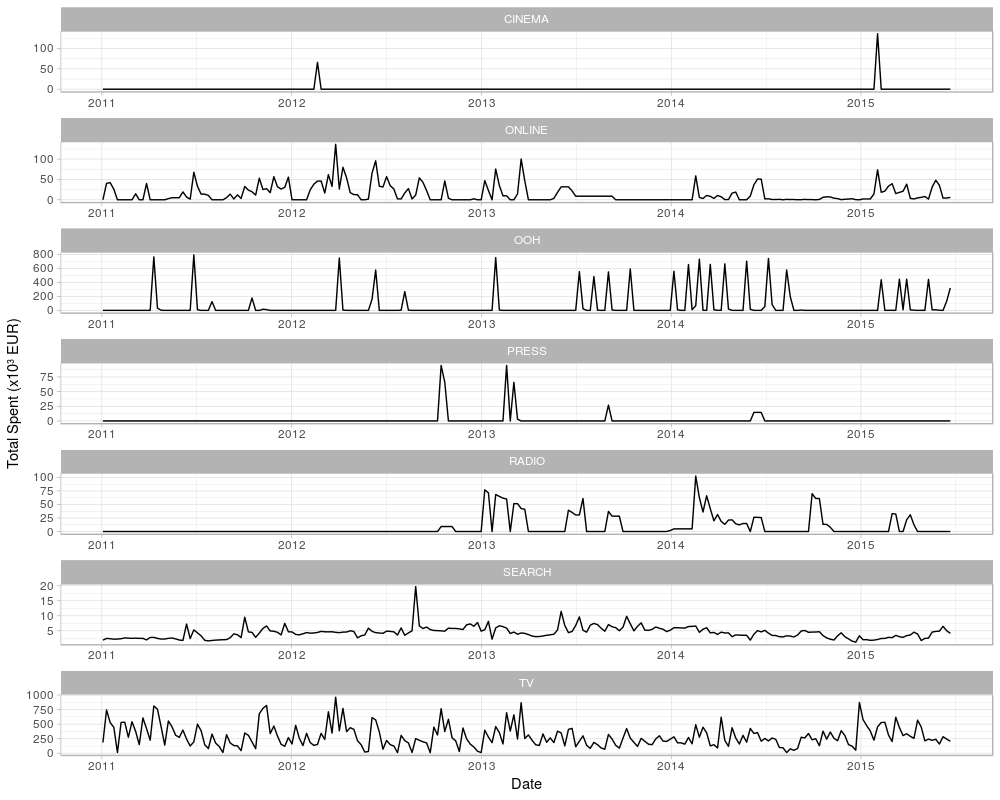Click the 2014 label under the PRESS panel
Viewport: 1000px width, 800px height.
click(671, 434)
